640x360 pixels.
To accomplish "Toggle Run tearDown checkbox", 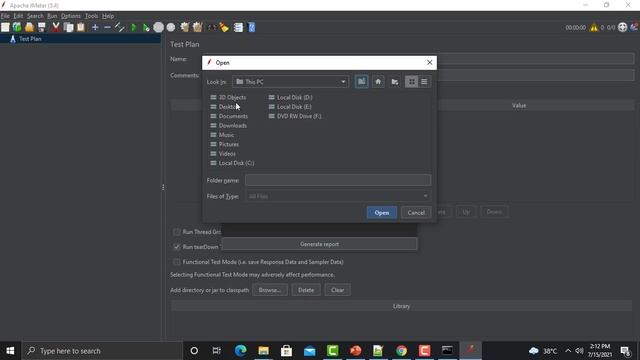I will (177, 247).
